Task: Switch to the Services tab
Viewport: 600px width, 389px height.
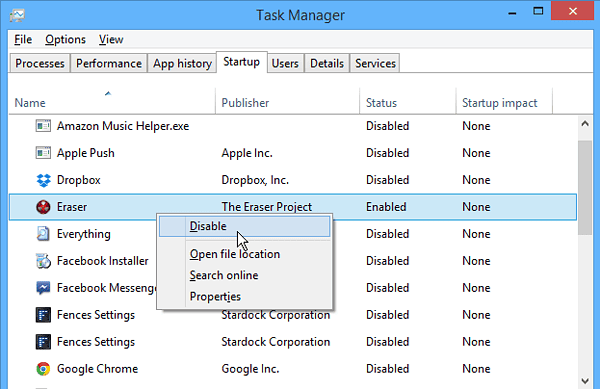Action: pos(375,63)
